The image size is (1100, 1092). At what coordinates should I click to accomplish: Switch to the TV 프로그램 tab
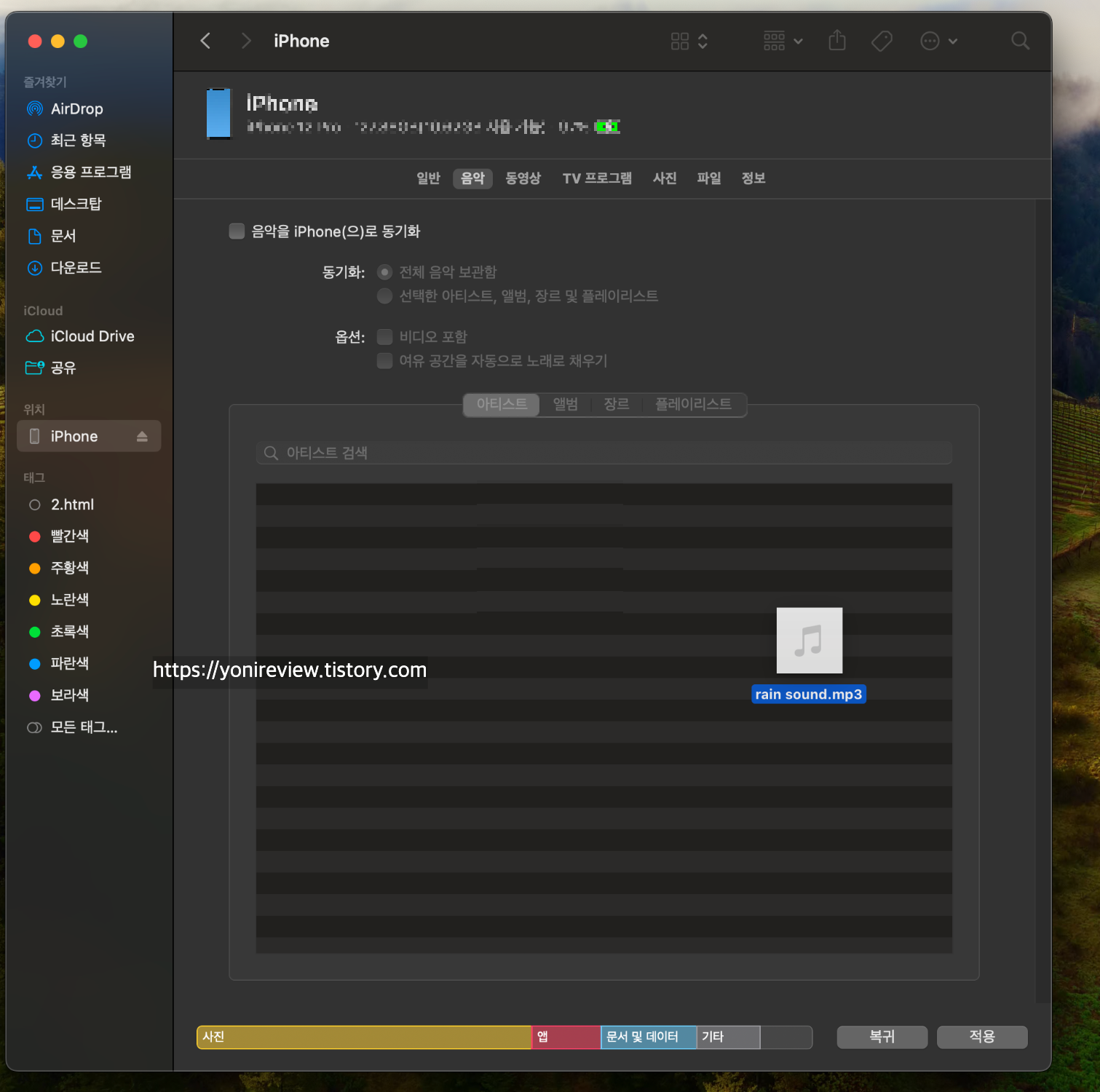[597, 178]
